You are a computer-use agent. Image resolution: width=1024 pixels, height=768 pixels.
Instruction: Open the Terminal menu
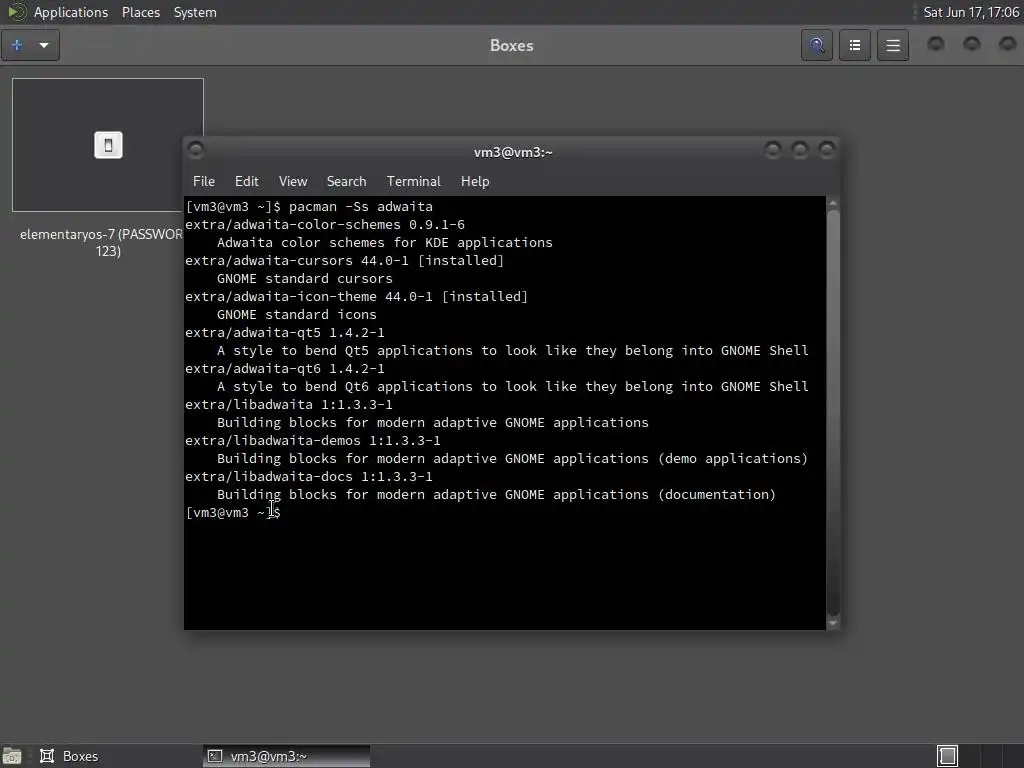pos(413,181)
